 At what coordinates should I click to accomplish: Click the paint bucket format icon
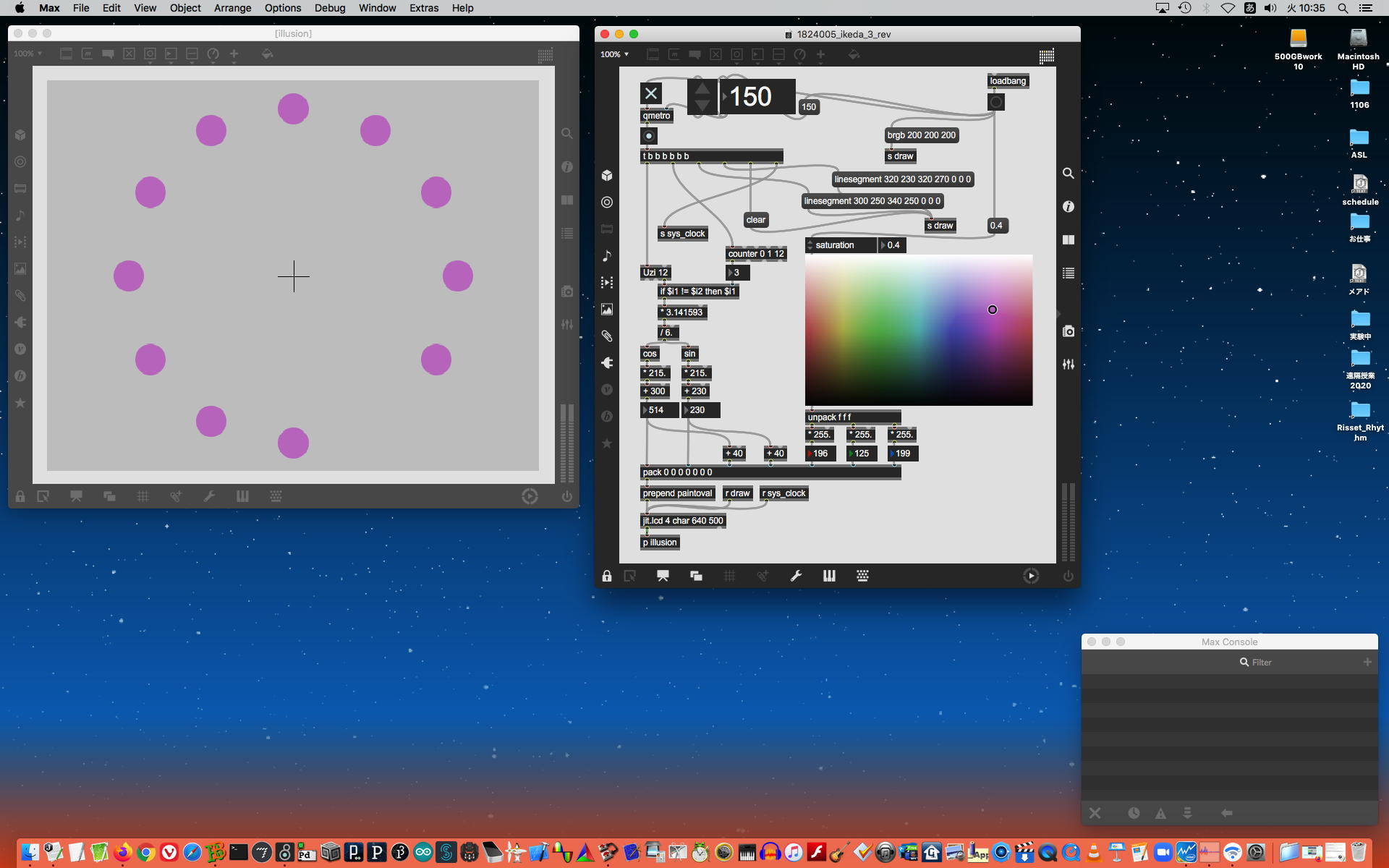pyautogui.click(x=854, y=54)
